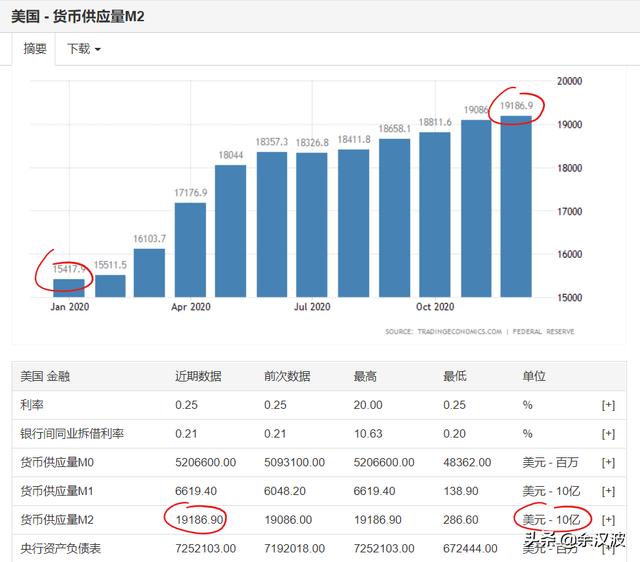Screen dimensions: 640x562
Task: Select the Jul 2020 bar labeled 18326.8
Action: pyautogui.click(x=312, y=225)
